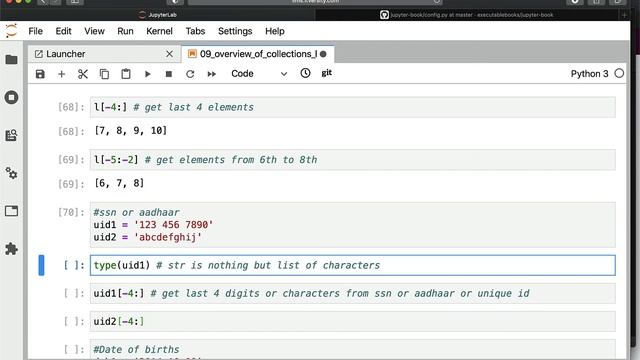Click the l[-5:-2] code cell
This screenshot has height=360, width=640.
pyautogui.click(x=353, y=160)
